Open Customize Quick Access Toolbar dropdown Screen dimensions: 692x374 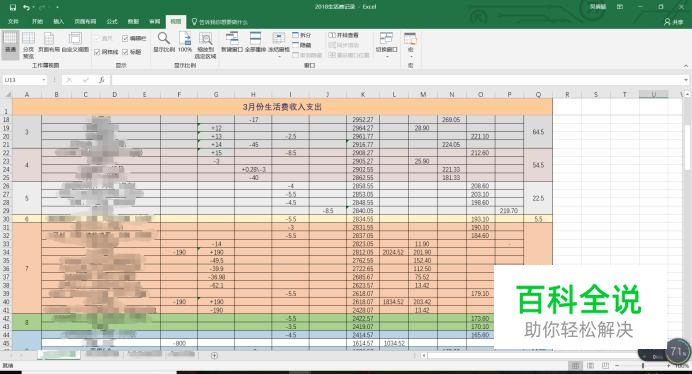click(57, 7)
